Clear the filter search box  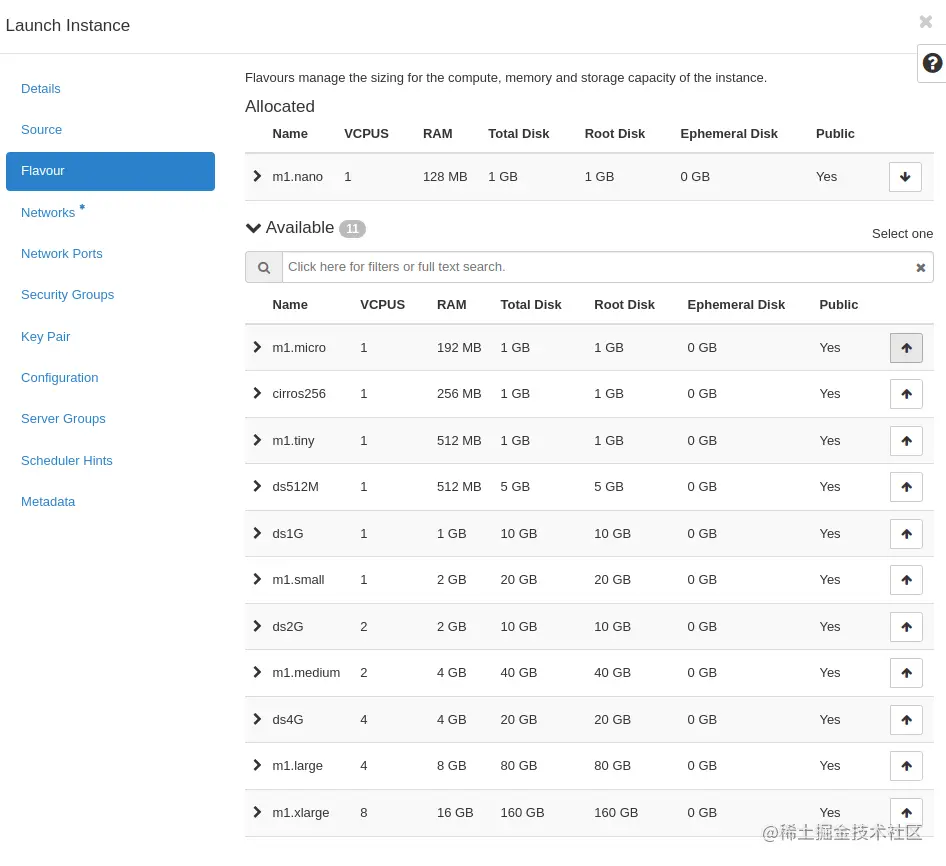tap(921, 267)
